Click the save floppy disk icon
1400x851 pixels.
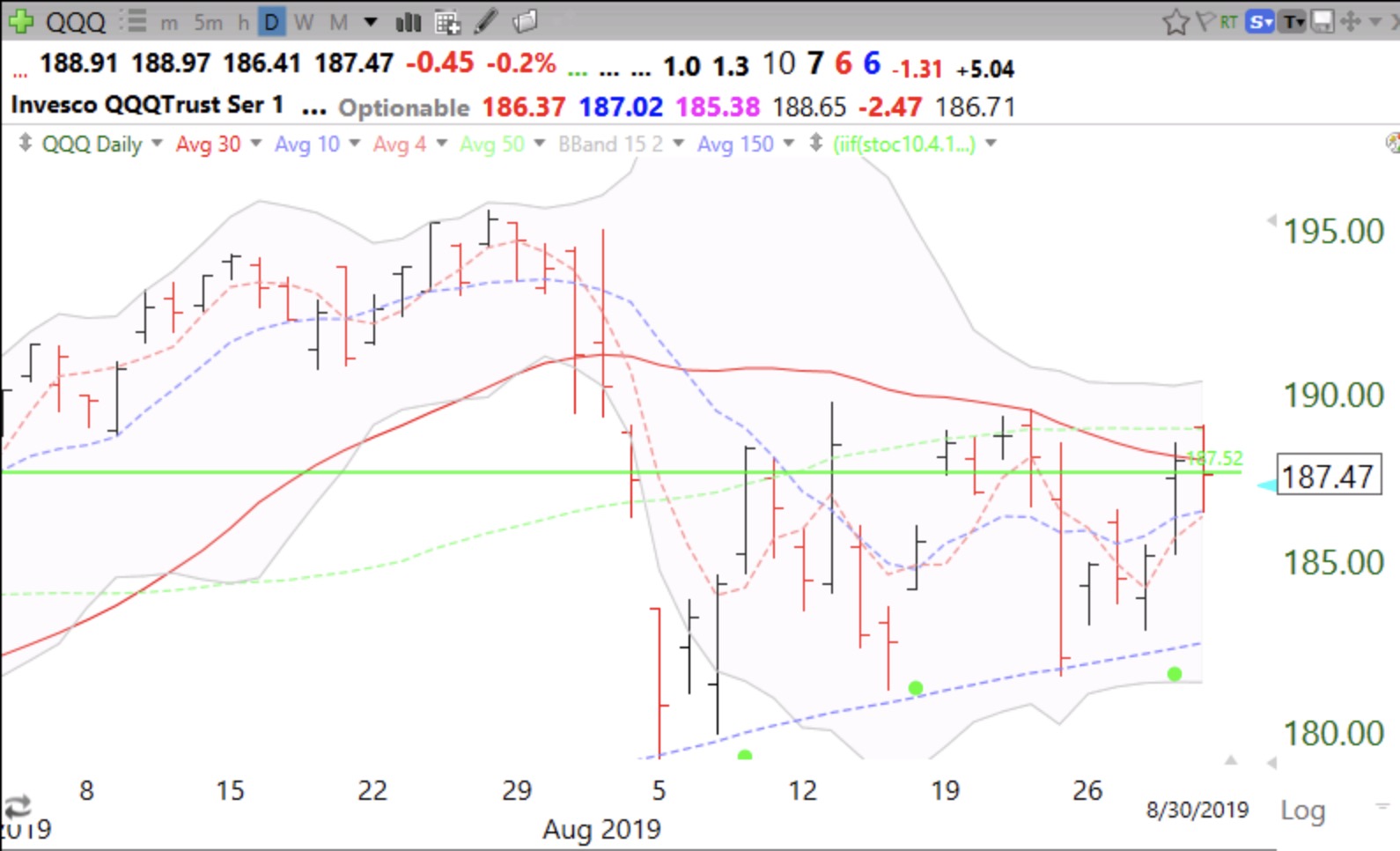[1322, 22]
